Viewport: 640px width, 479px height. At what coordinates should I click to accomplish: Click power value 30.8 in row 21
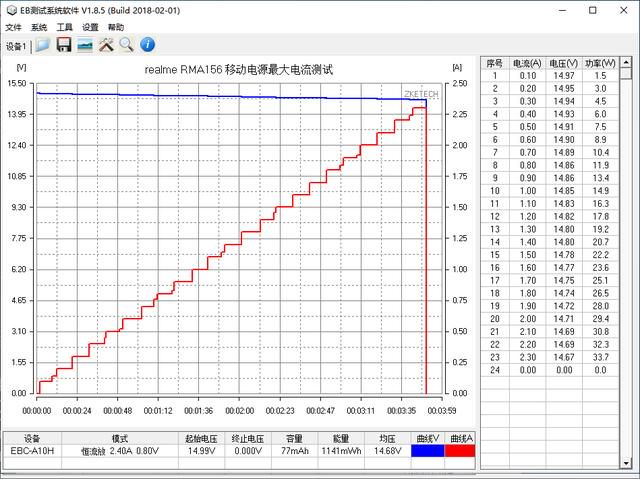tap(600, 332)
